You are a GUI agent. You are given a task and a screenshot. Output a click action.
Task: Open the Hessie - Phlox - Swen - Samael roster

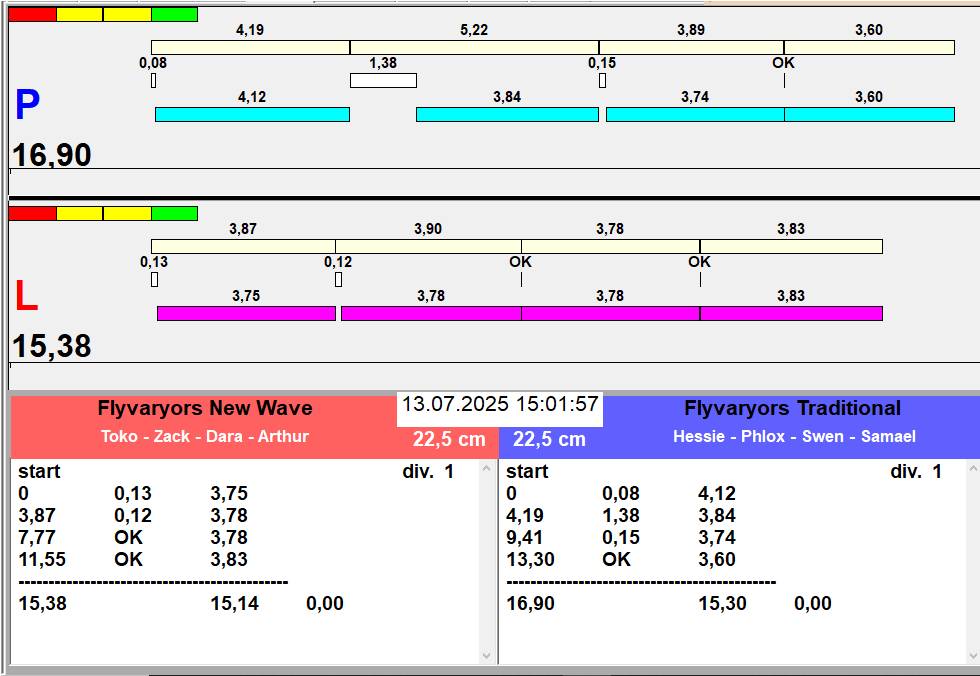pos(794,437)
